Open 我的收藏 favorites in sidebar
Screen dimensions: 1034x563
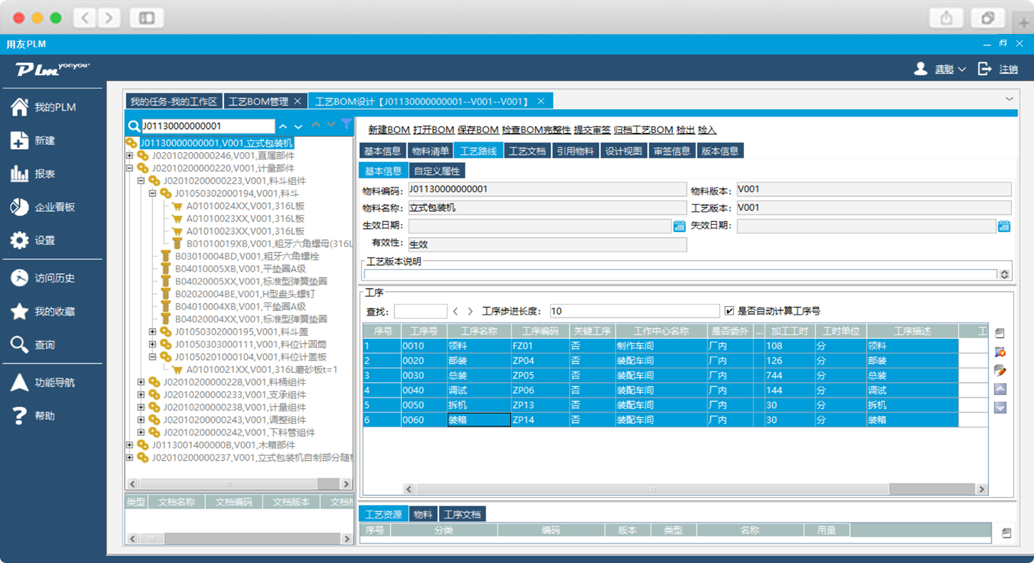(x=54, y=312)
